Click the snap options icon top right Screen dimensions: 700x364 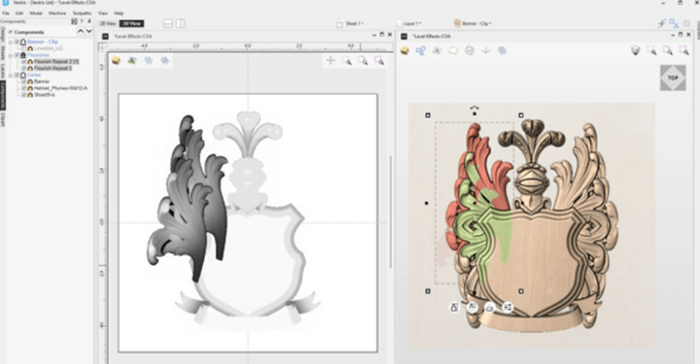[662, 23]
